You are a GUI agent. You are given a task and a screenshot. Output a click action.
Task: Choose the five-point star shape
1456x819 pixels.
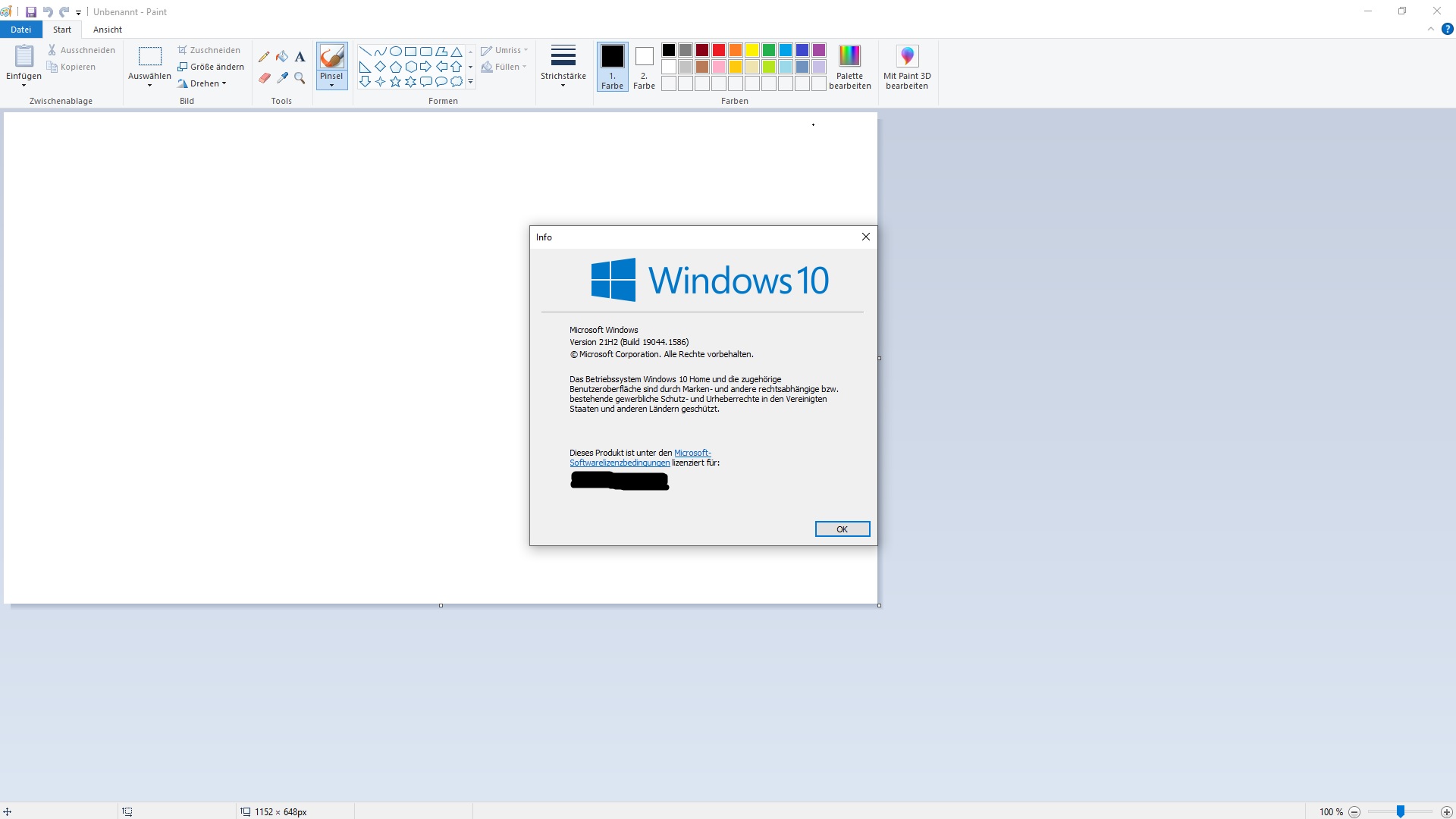coord(395,82)
